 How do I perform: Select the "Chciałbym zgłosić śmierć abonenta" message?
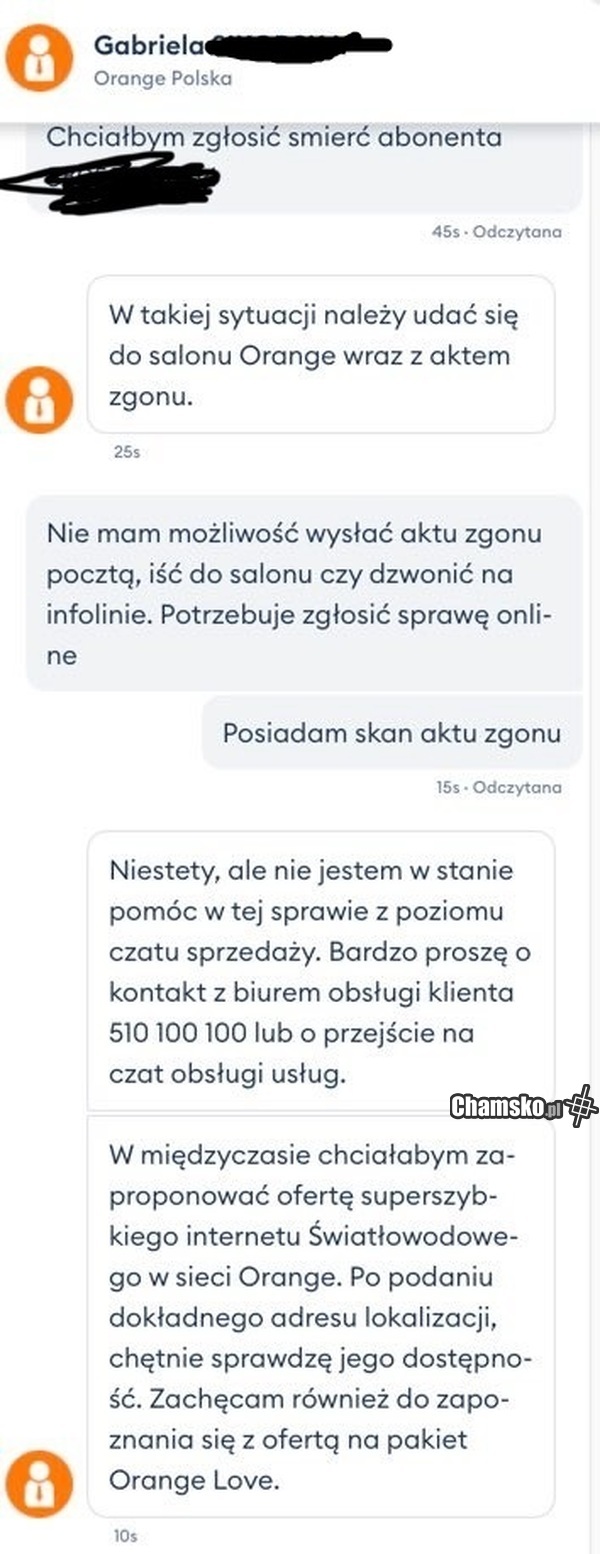click(274, 138)
